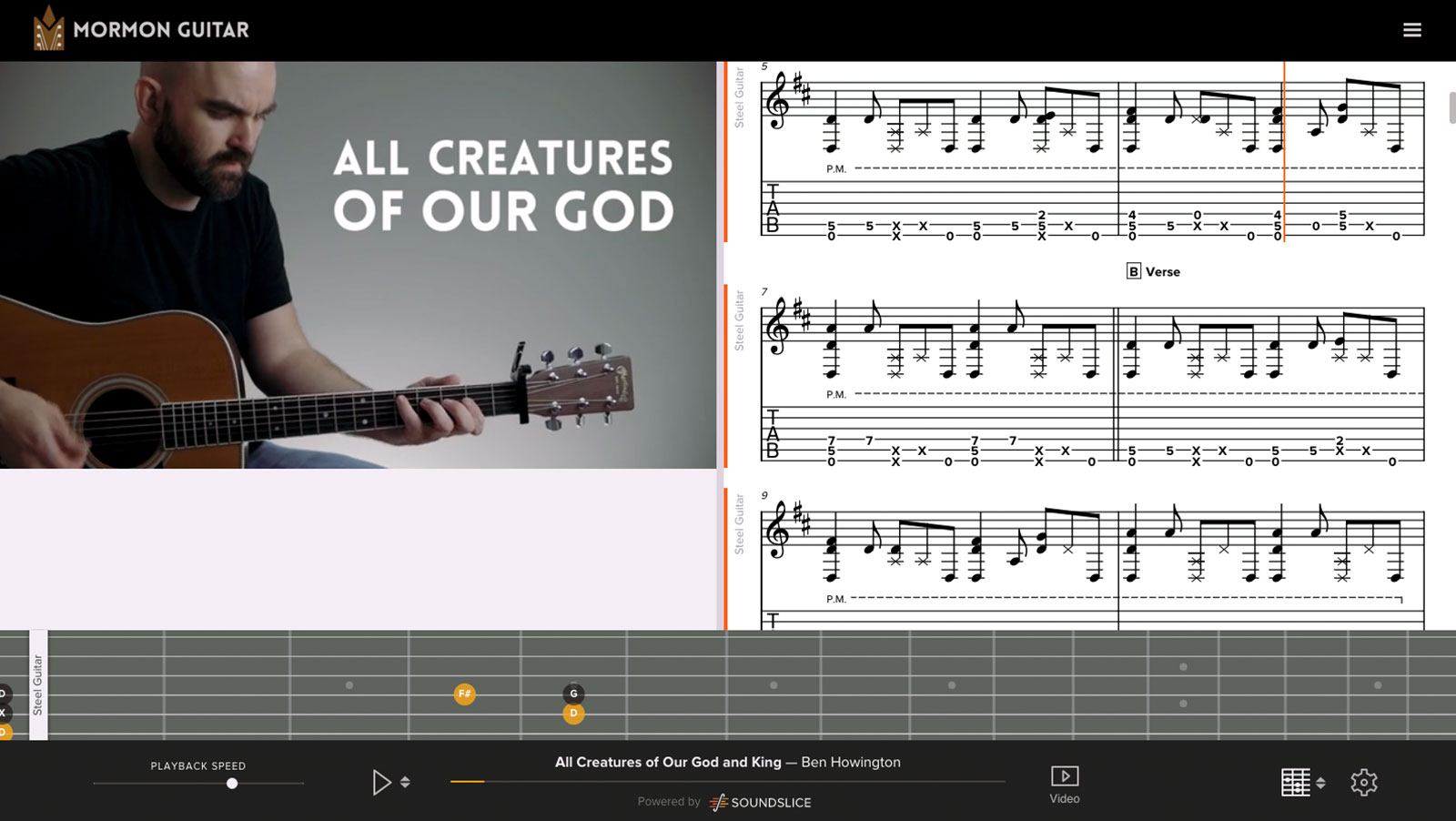The width and height of the screenshot is (1456, 821).
Task: Click measure 7 in the notation
Action: (x=938, y=382)
